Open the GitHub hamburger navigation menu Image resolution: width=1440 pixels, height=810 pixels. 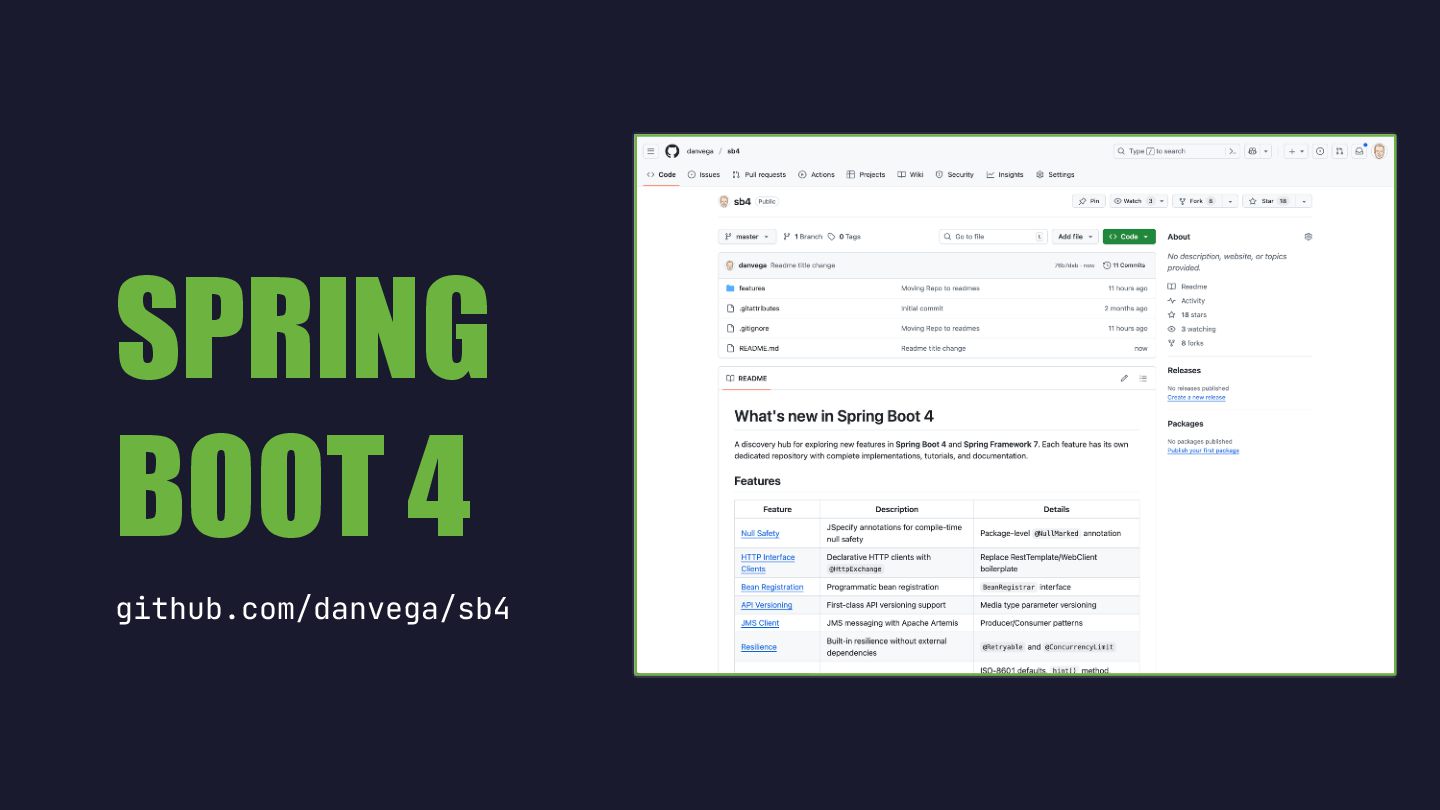(x=651, y=151)
